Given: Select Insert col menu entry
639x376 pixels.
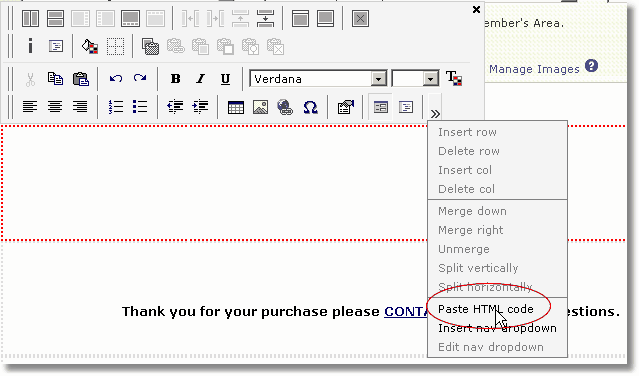Looking at the screenshot, I should 465,170.
